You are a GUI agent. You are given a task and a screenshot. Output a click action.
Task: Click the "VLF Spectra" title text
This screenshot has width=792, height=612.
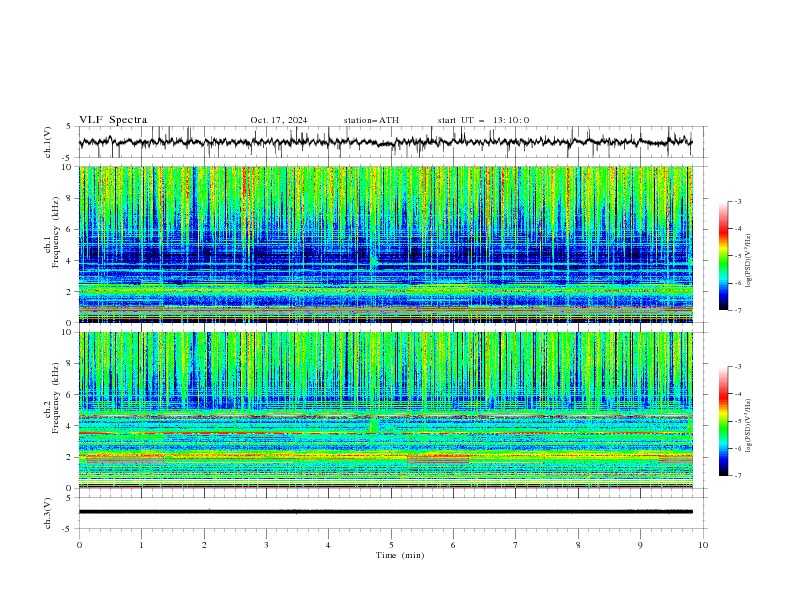(113, 120)
